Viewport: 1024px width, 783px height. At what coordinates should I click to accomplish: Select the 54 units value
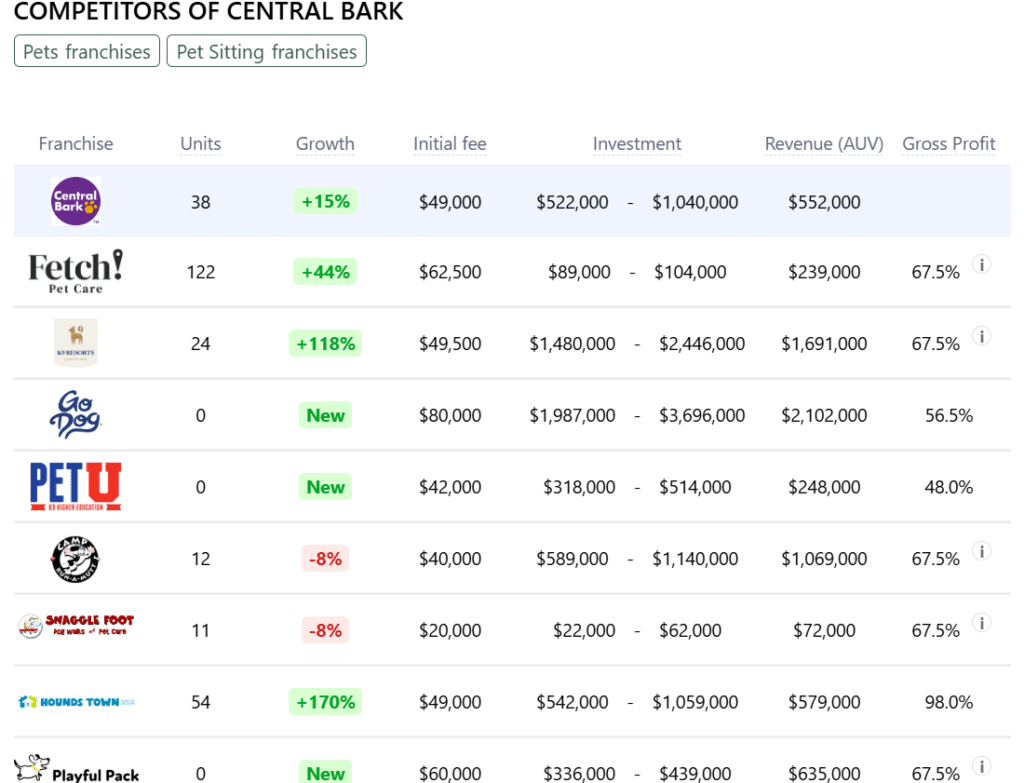click(x=200, y=702)
